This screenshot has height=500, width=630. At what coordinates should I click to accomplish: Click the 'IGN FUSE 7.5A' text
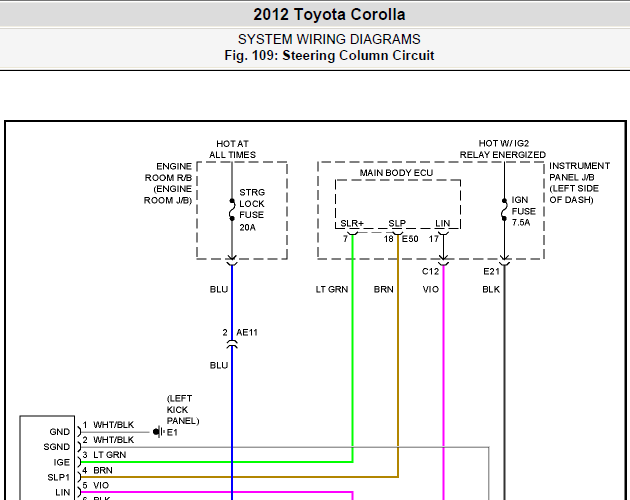pos(524,211)
